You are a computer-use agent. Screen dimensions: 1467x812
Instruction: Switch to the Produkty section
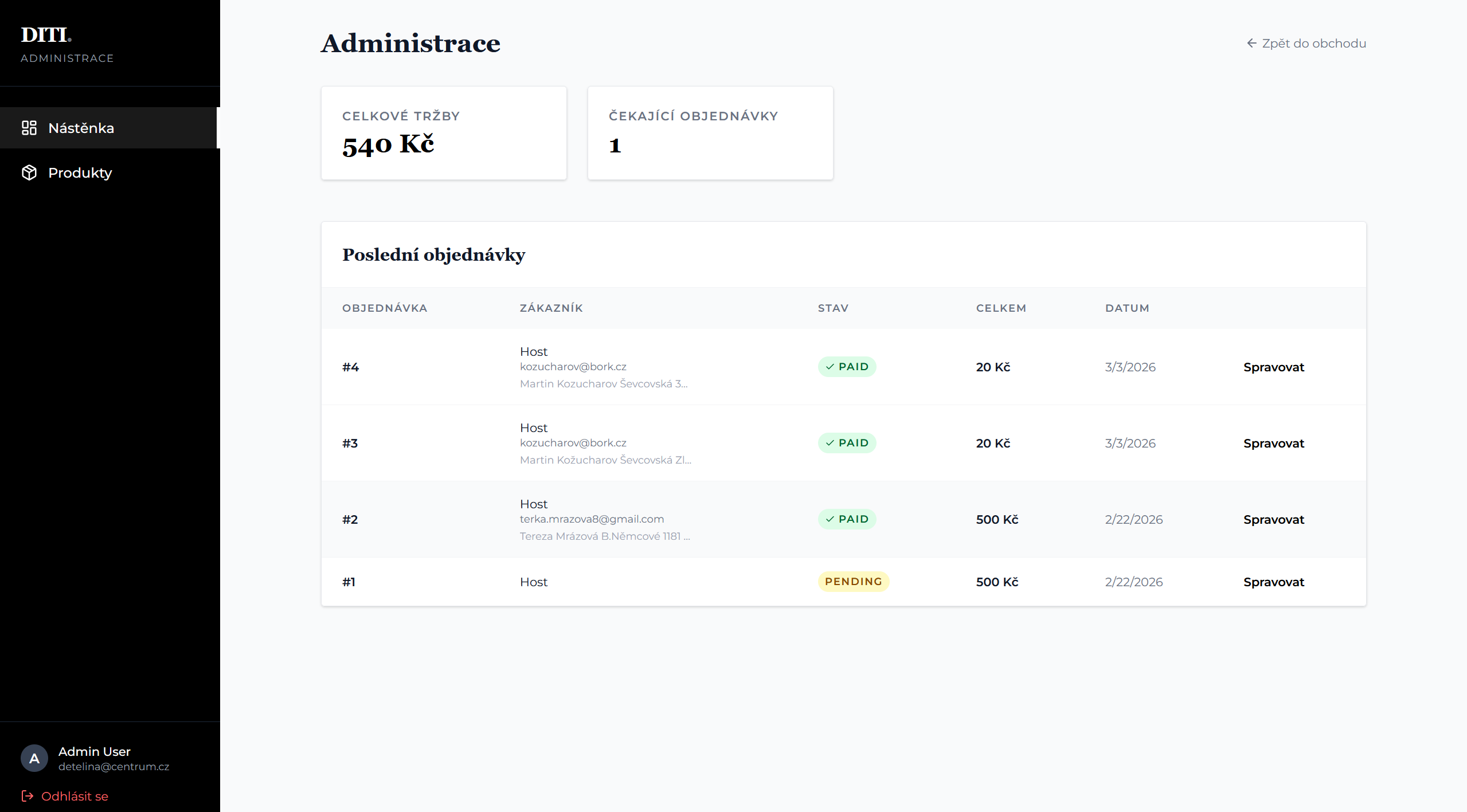[80, 172]
